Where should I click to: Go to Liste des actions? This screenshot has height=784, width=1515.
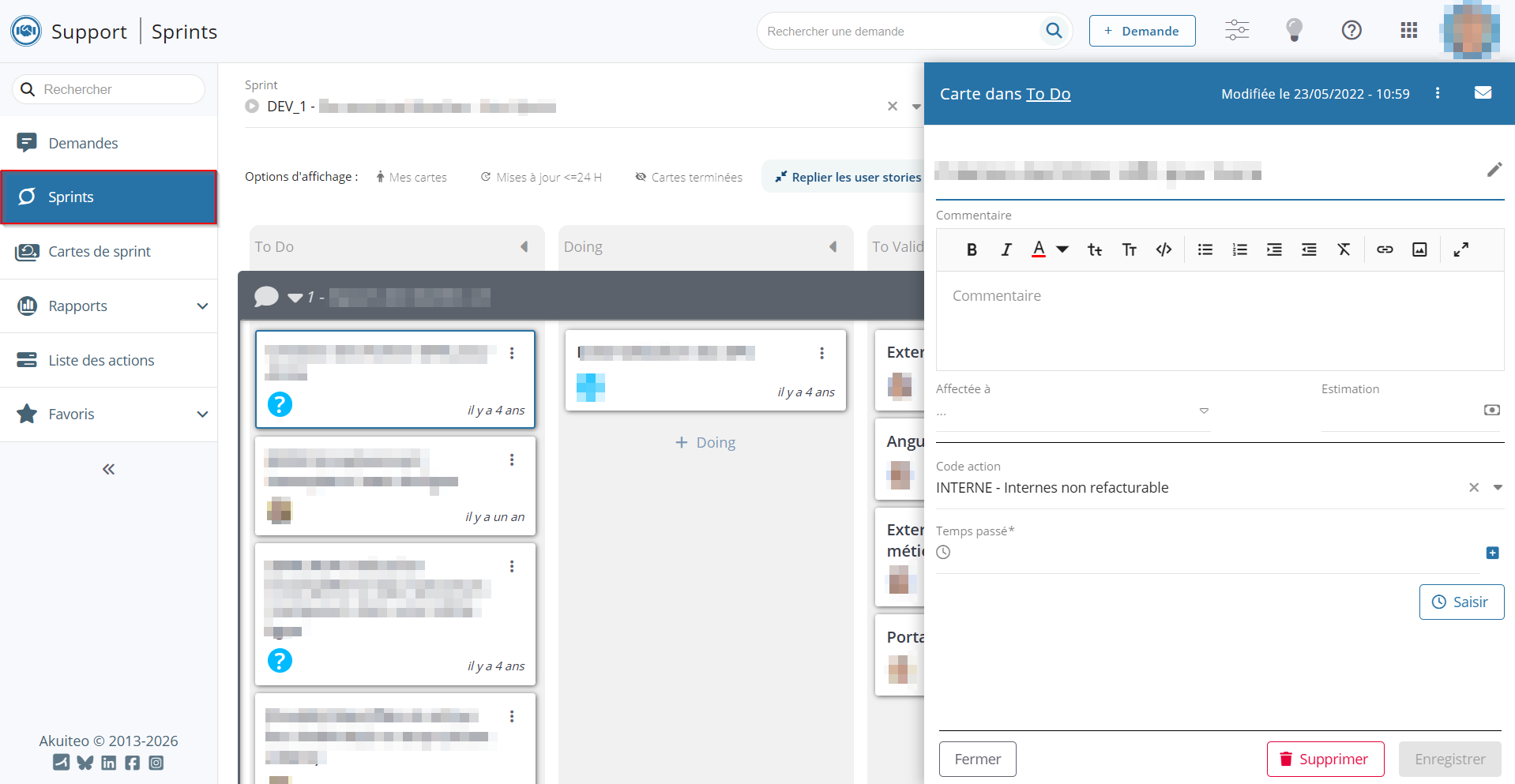101,360
